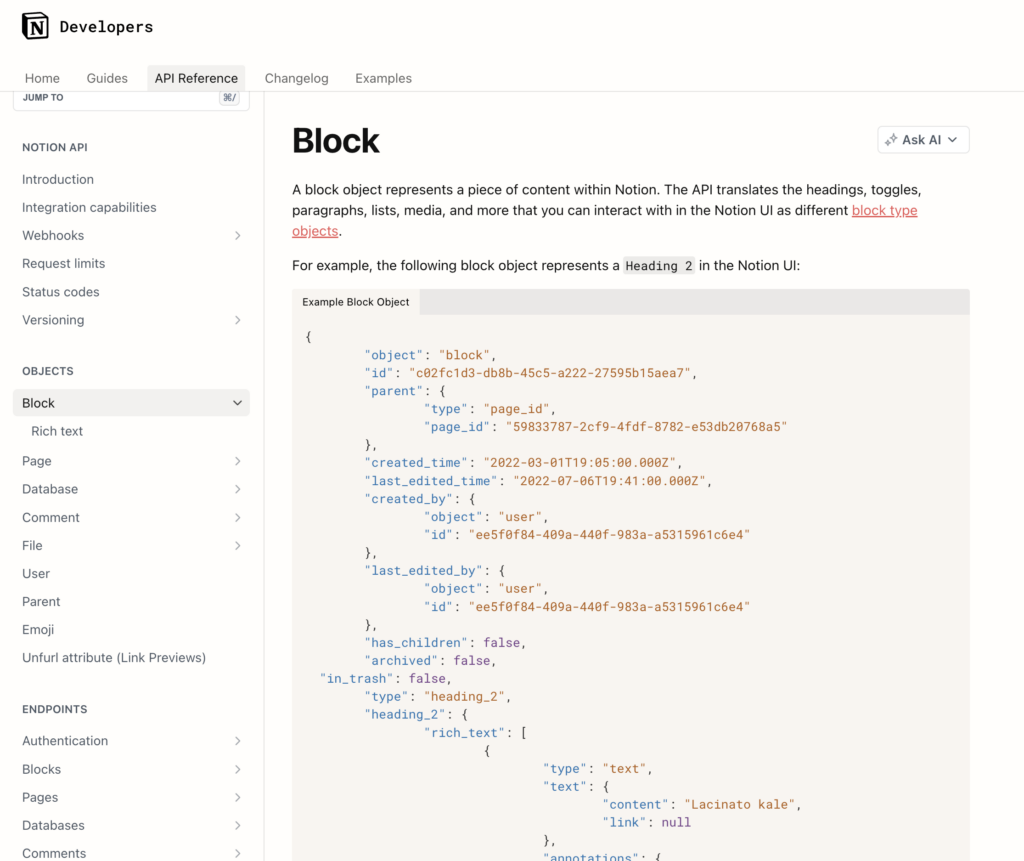Screen dimensions: 1024x861
Task: Switch to the Changelog tab
Action: (296, 78)
